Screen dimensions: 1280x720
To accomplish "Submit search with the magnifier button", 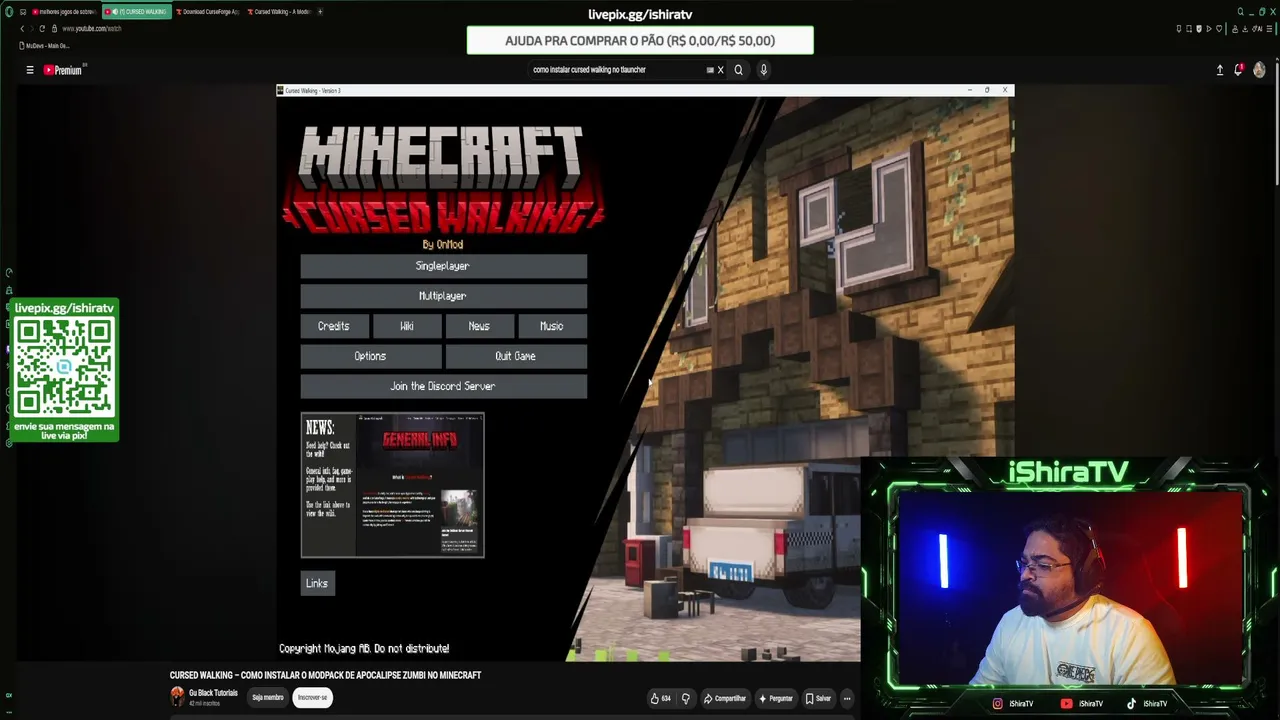I will 739,70.
